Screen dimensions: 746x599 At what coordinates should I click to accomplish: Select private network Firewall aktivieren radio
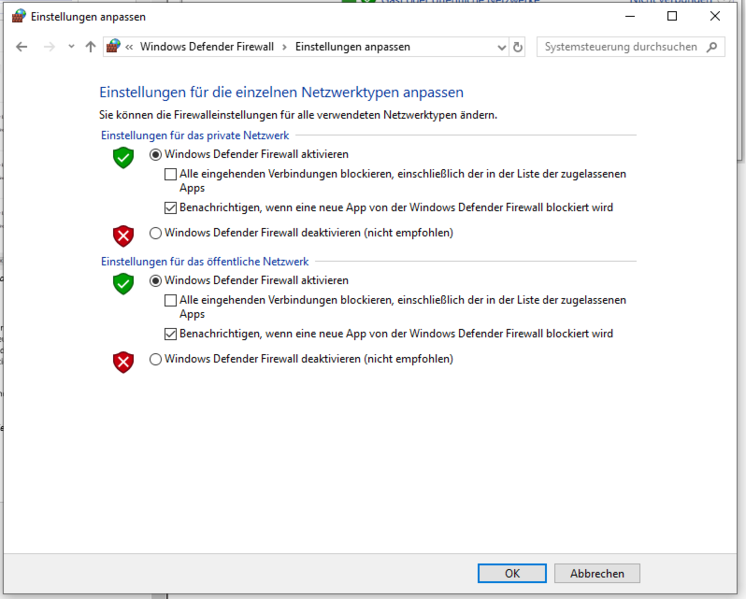[156, 155]
